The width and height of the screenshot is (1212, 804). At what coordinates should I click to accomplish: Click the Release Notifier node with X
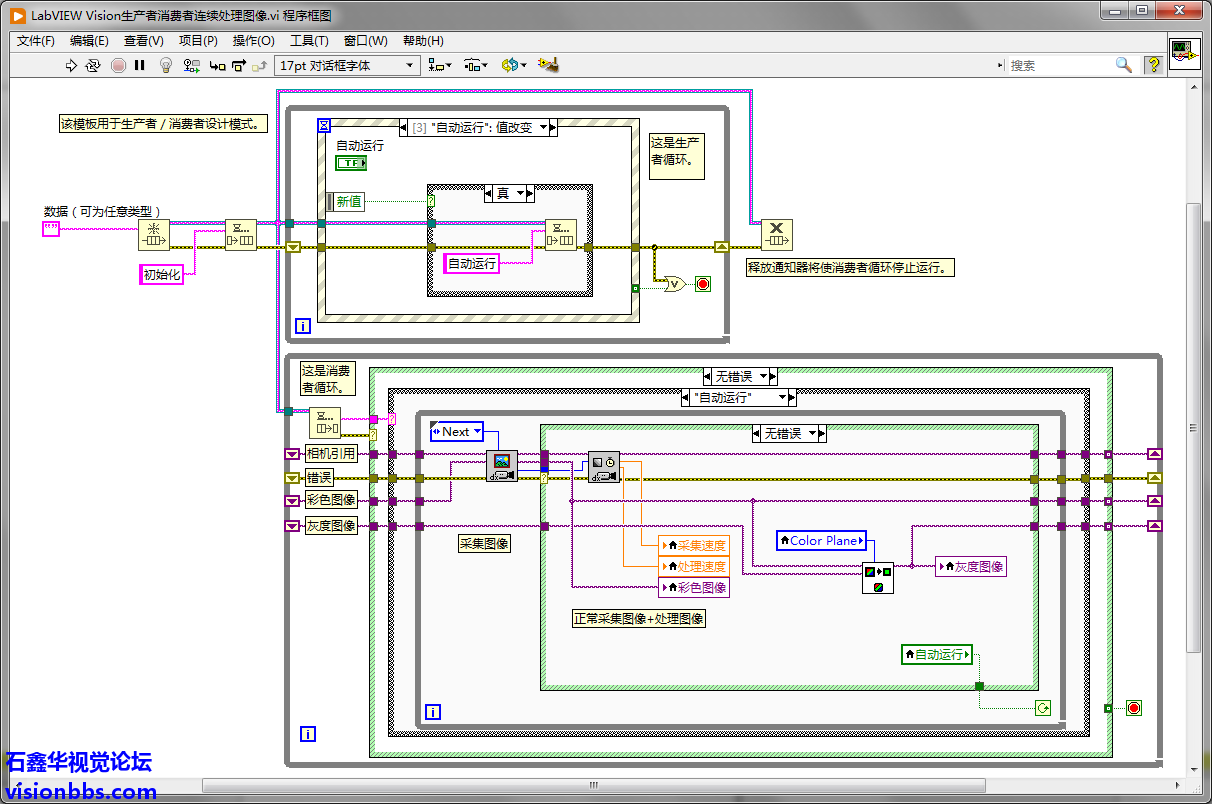(x=776, y=236)
